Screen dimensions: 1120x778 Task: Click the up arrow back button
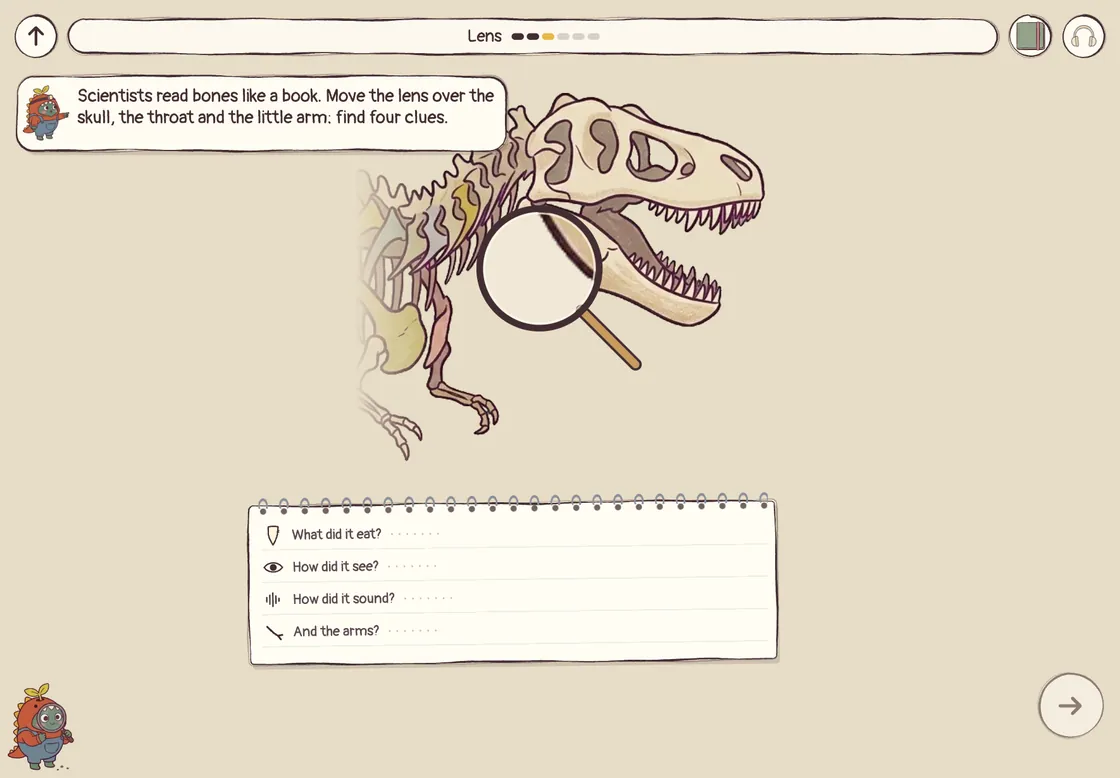tap(36, 36)
